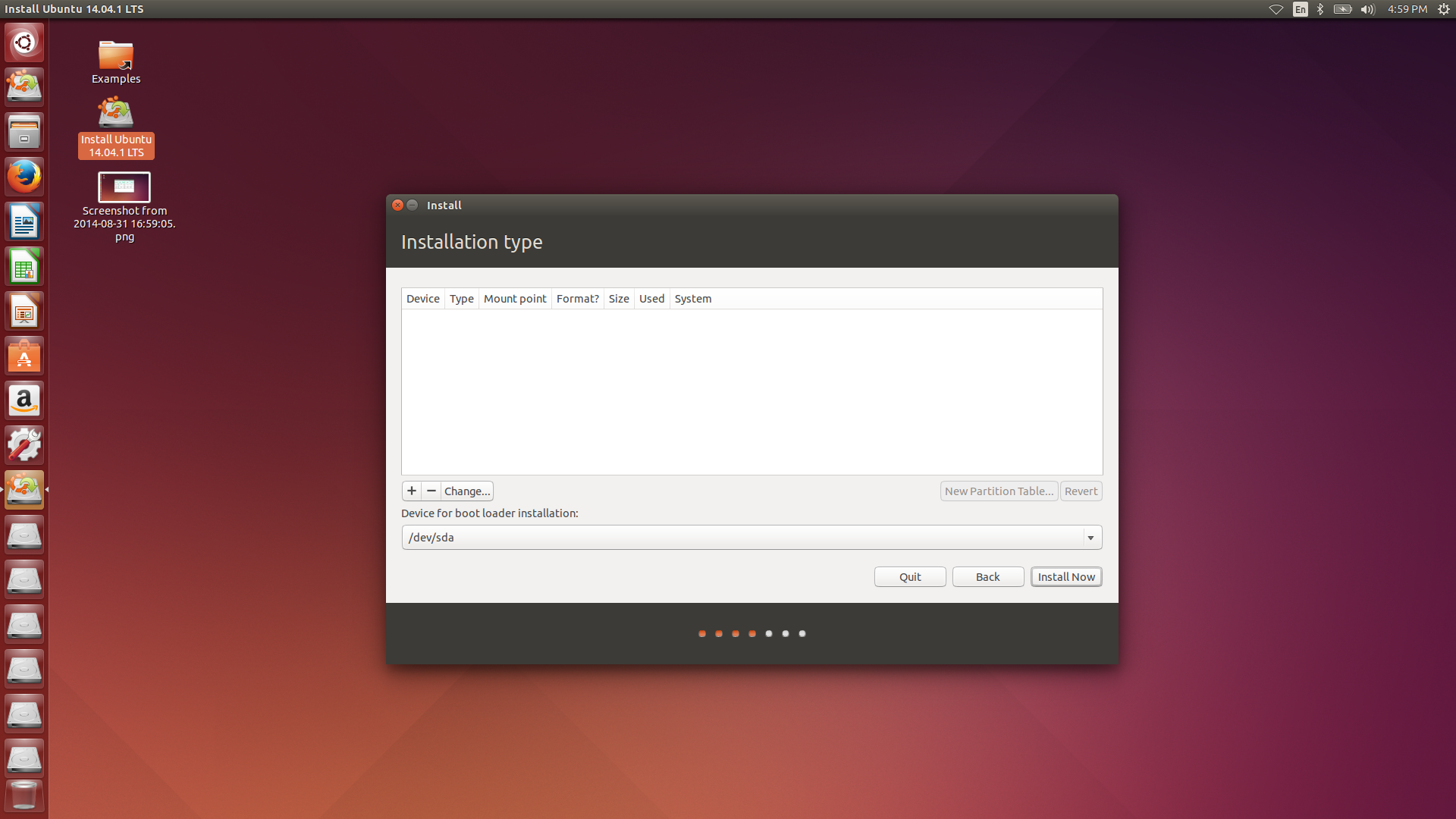Sort by Device column header
The width and height of the screenshot is (1456, 819).
pos(423,299)
